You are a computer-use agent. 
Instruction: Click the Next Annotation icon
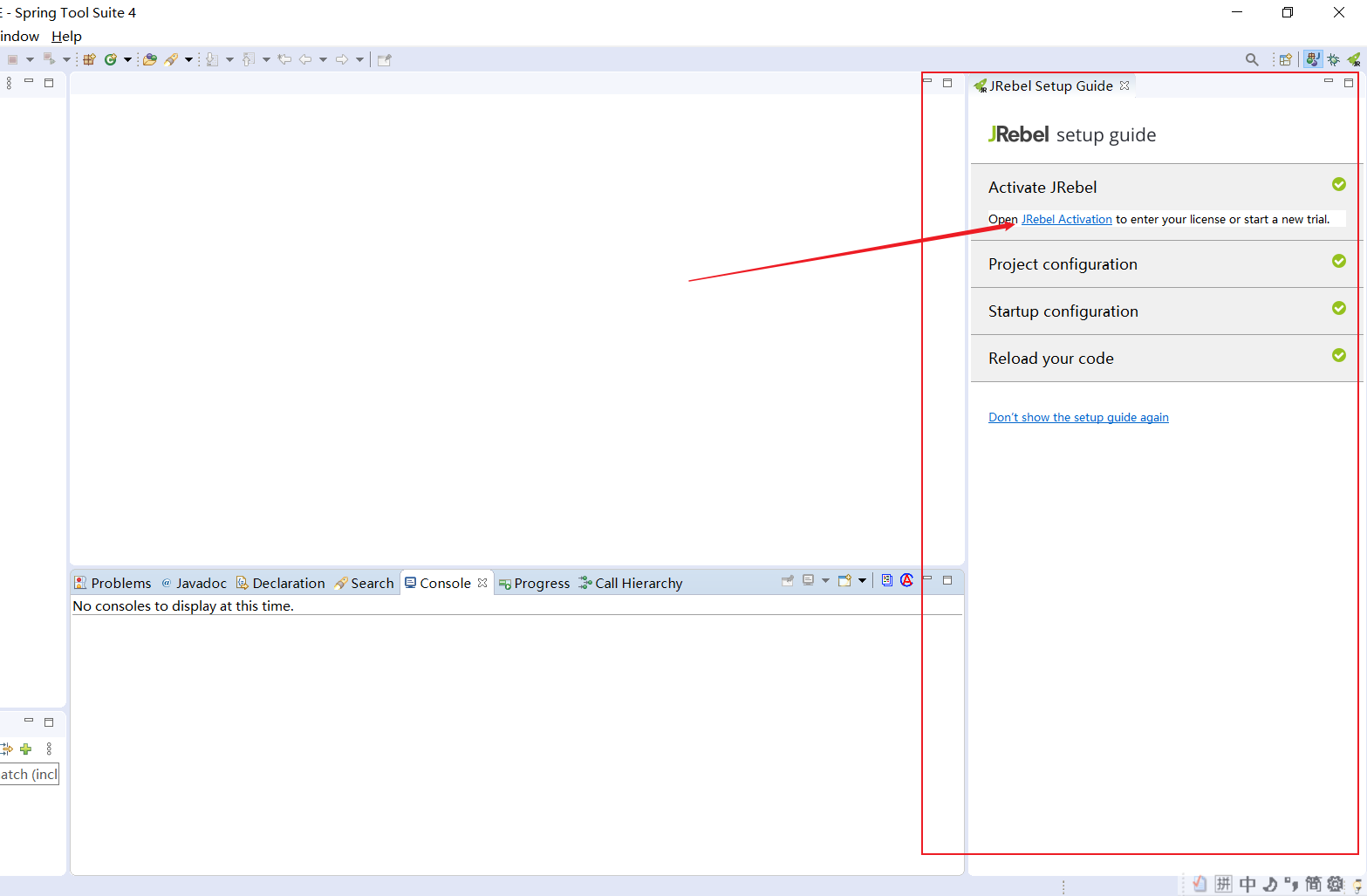point(212,59)
